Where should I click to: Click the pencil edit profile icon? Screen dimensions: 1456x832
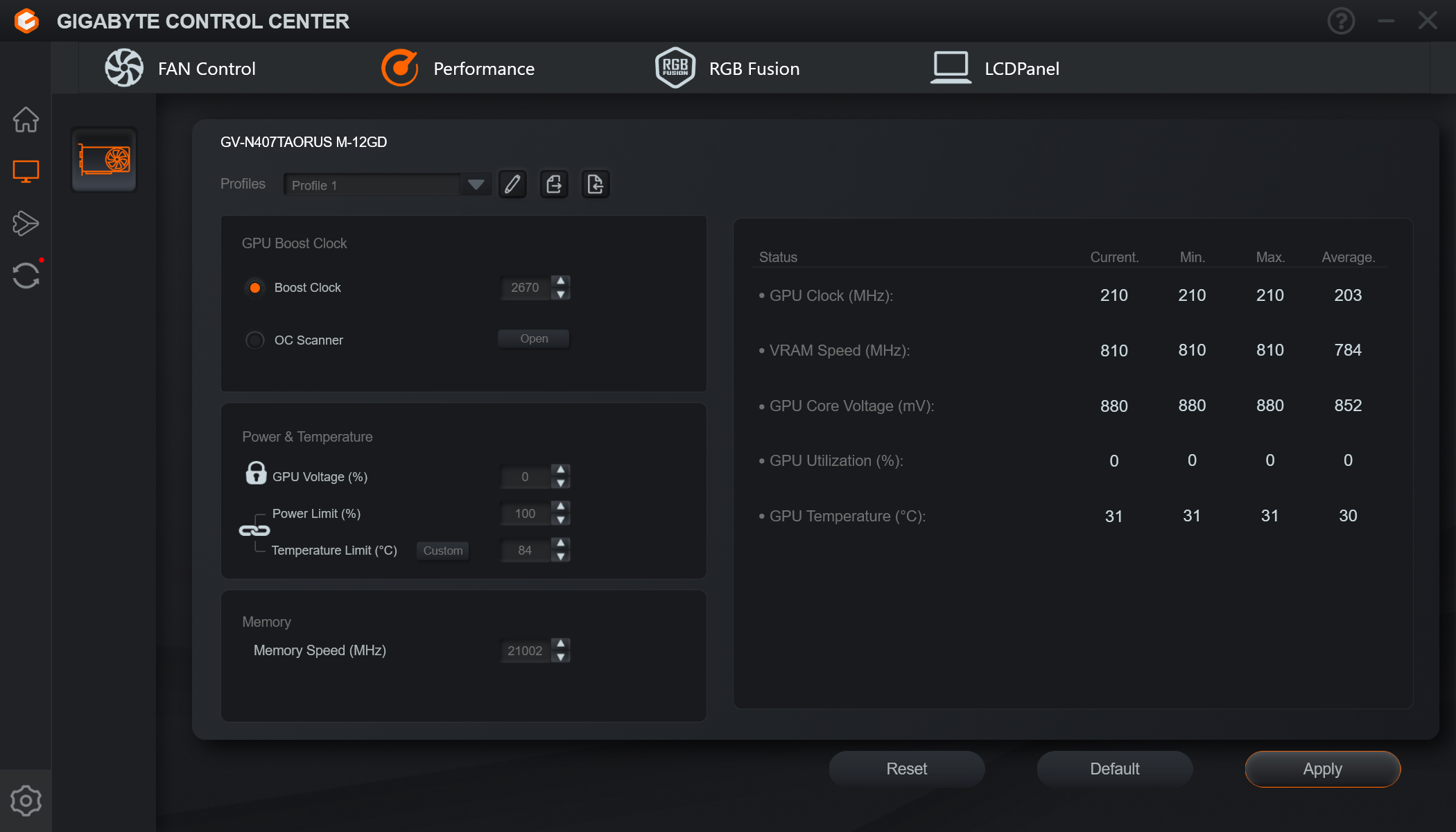click(x=512, y=184)
